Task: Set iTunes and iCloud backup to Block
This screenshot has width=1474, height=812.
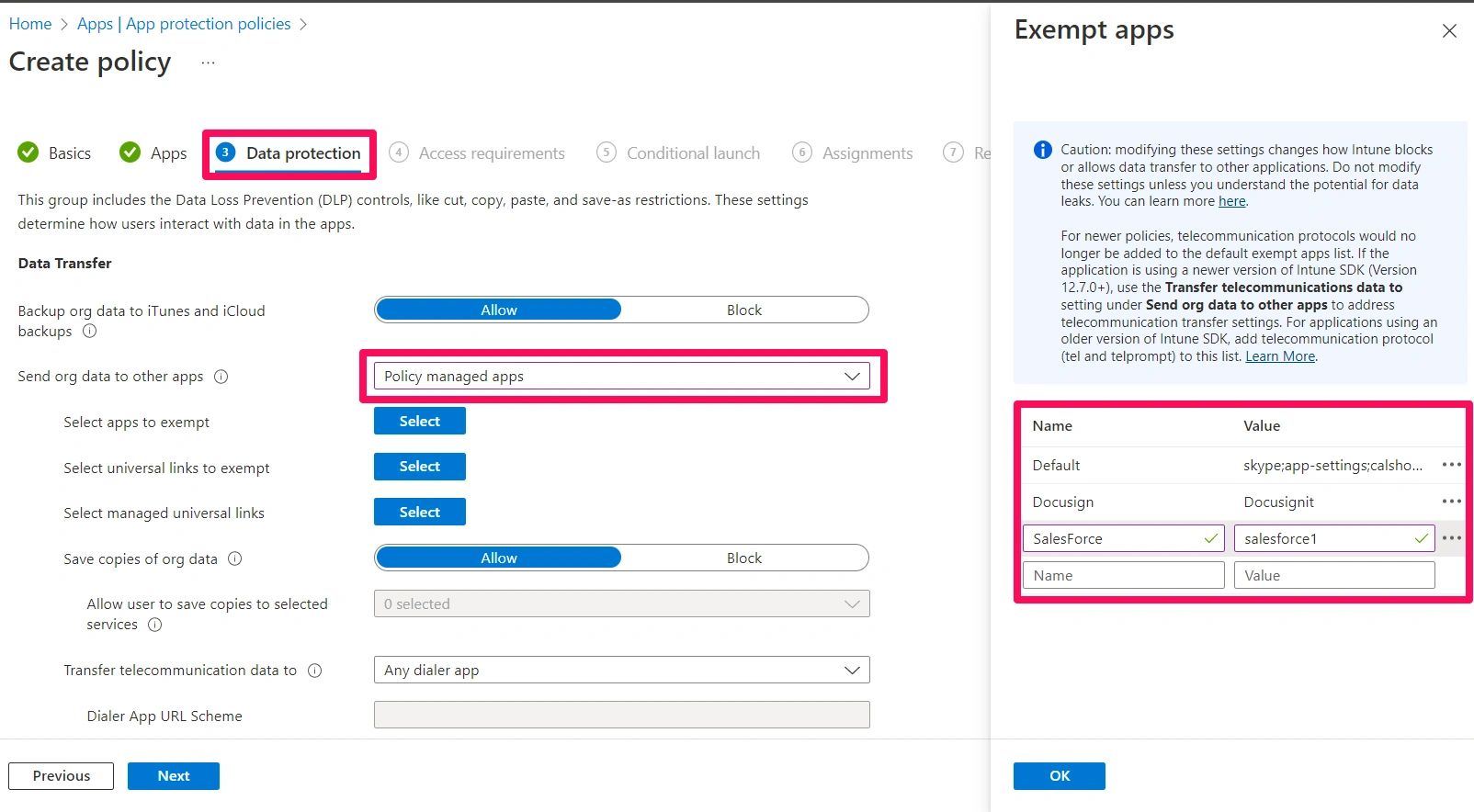Action: (x=743, y=310)
